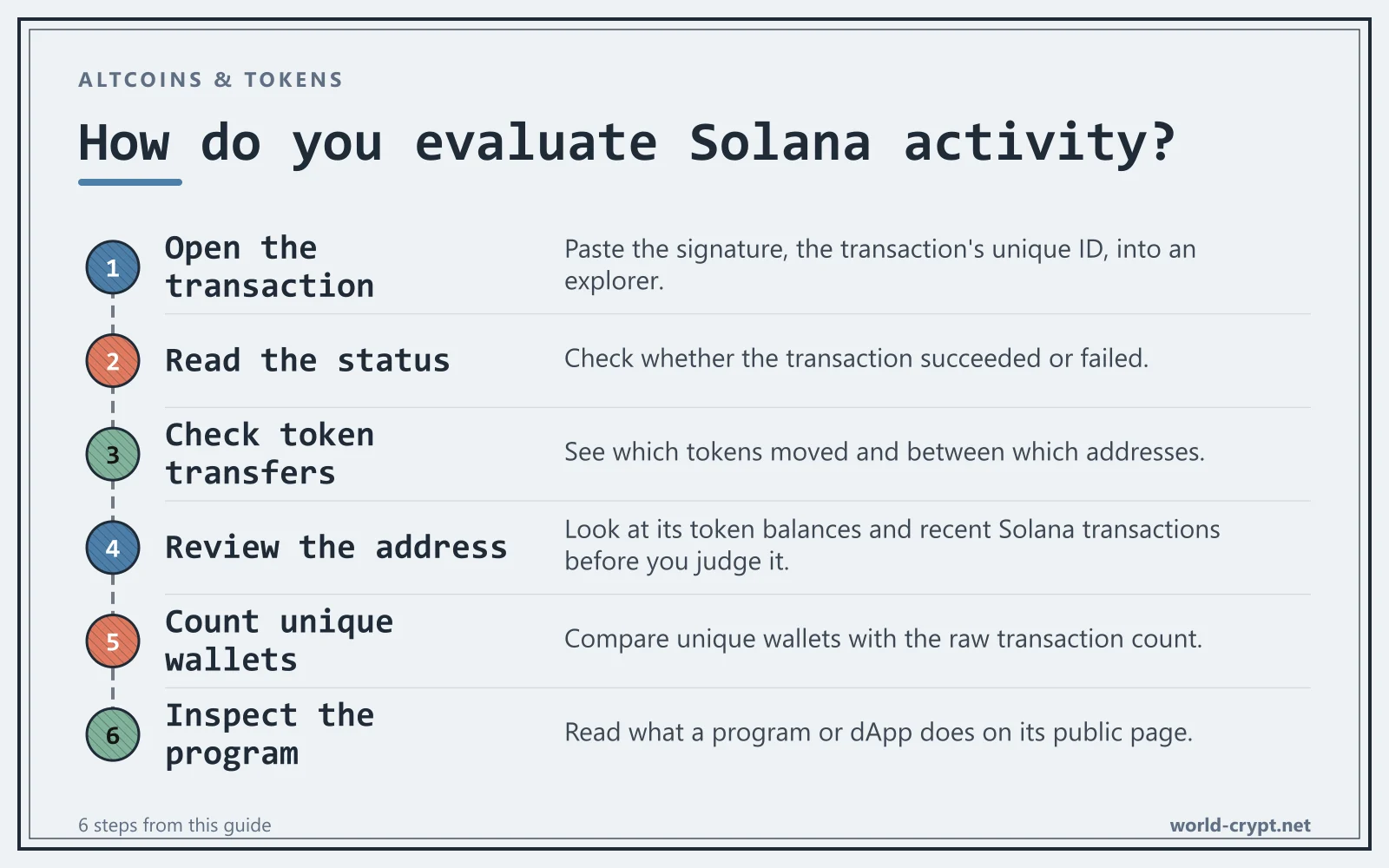
Task: Click the 'Count unique wallets' heading
Action: (280, 641)
